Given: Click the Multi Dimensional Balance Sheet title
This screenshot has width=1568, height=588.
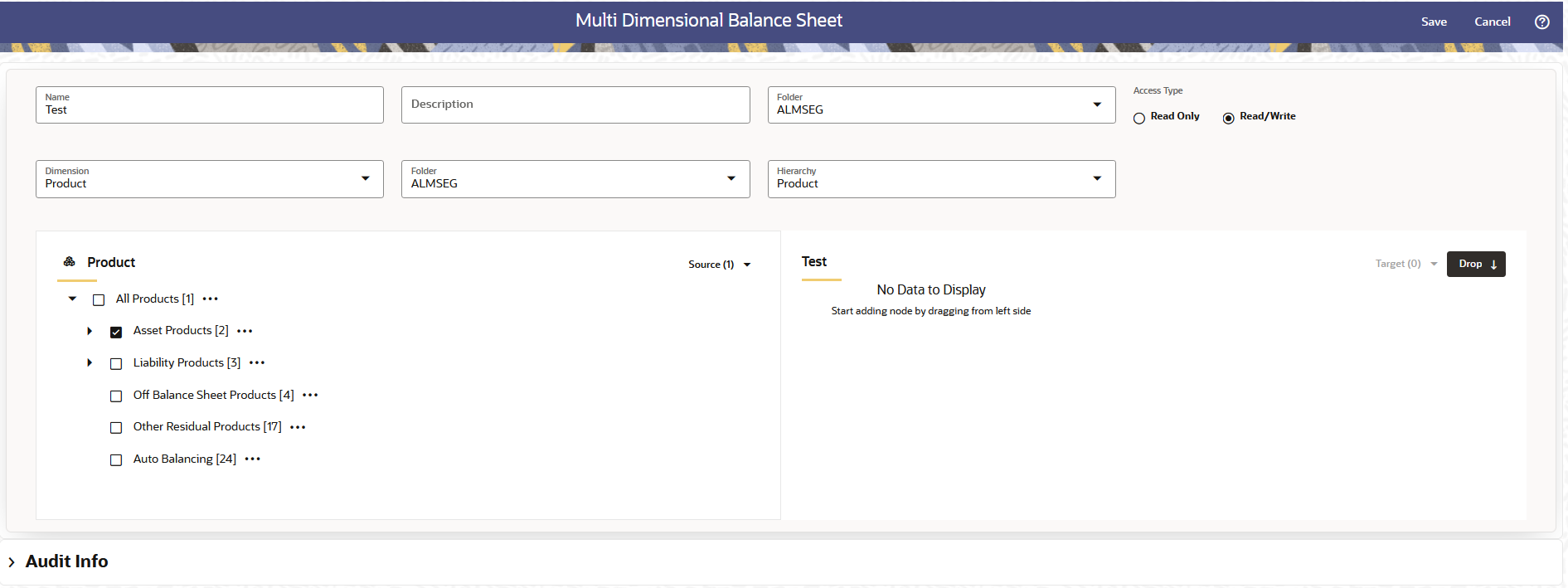Looking at the screenshot, I should [x=709, y=21].
